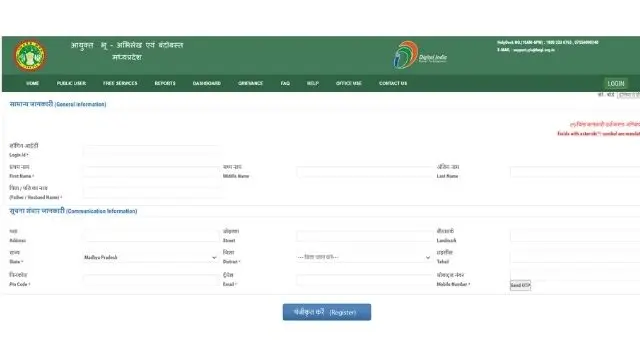Open the HOME menu item
The width and height of the screenshot is (640, 360).
pos(33,83)
